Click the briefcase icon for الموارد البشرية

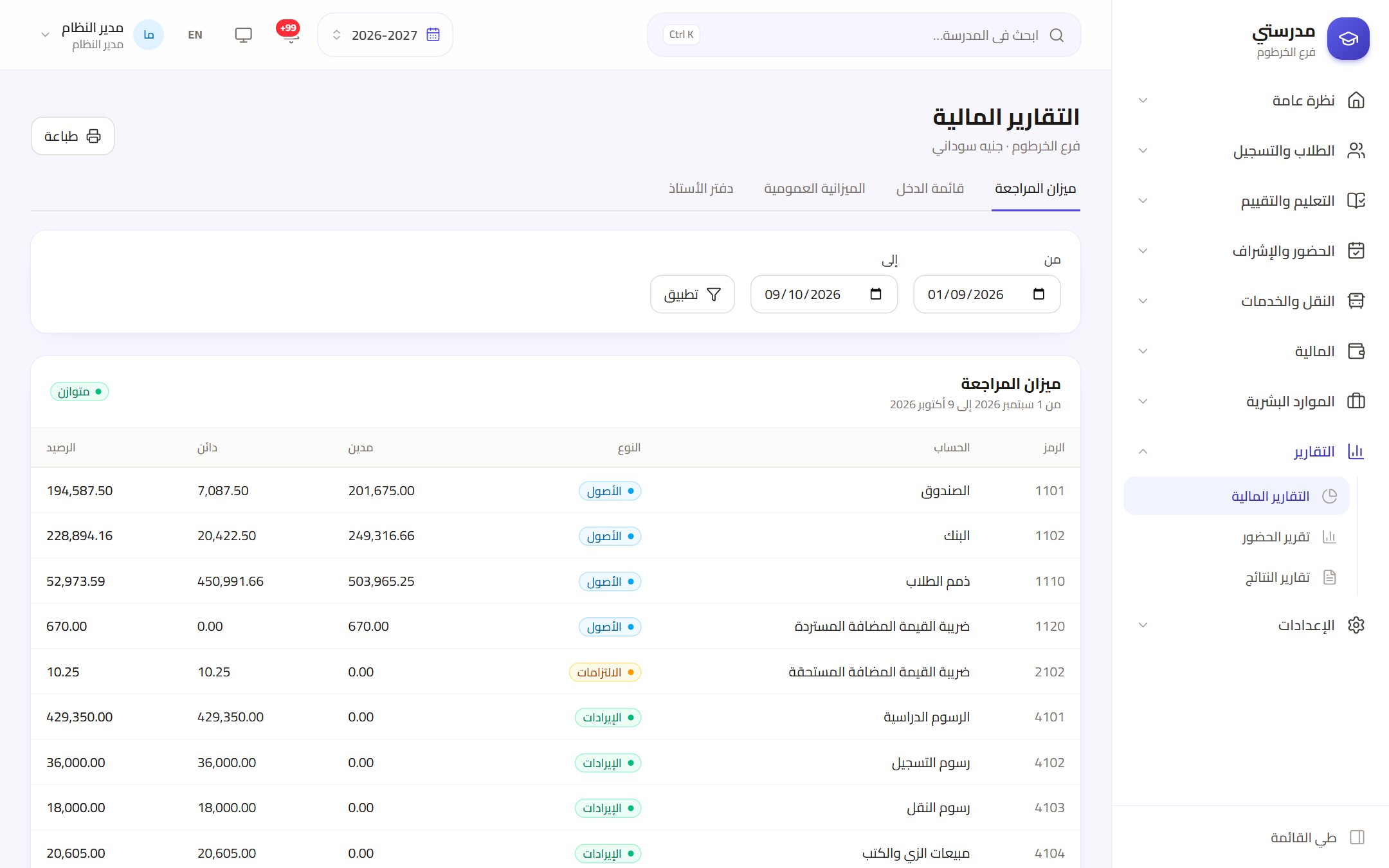pyautogui.click(x=1356, y=401)
